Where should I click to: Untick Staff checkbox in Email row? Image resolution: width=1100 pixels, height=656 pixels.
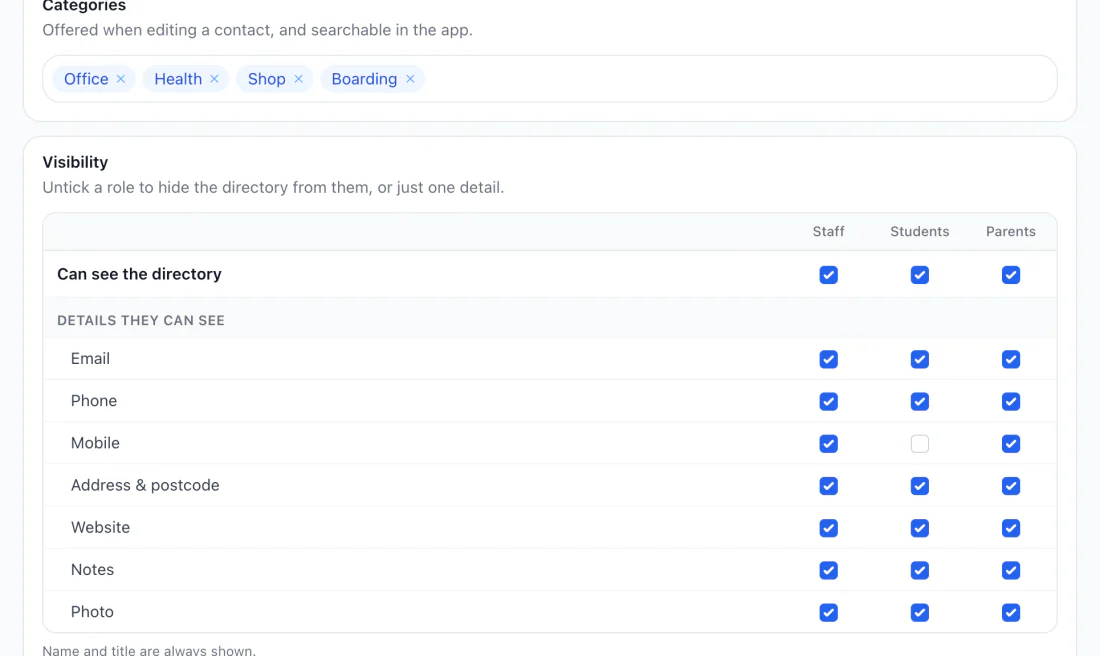click(829, 359)
